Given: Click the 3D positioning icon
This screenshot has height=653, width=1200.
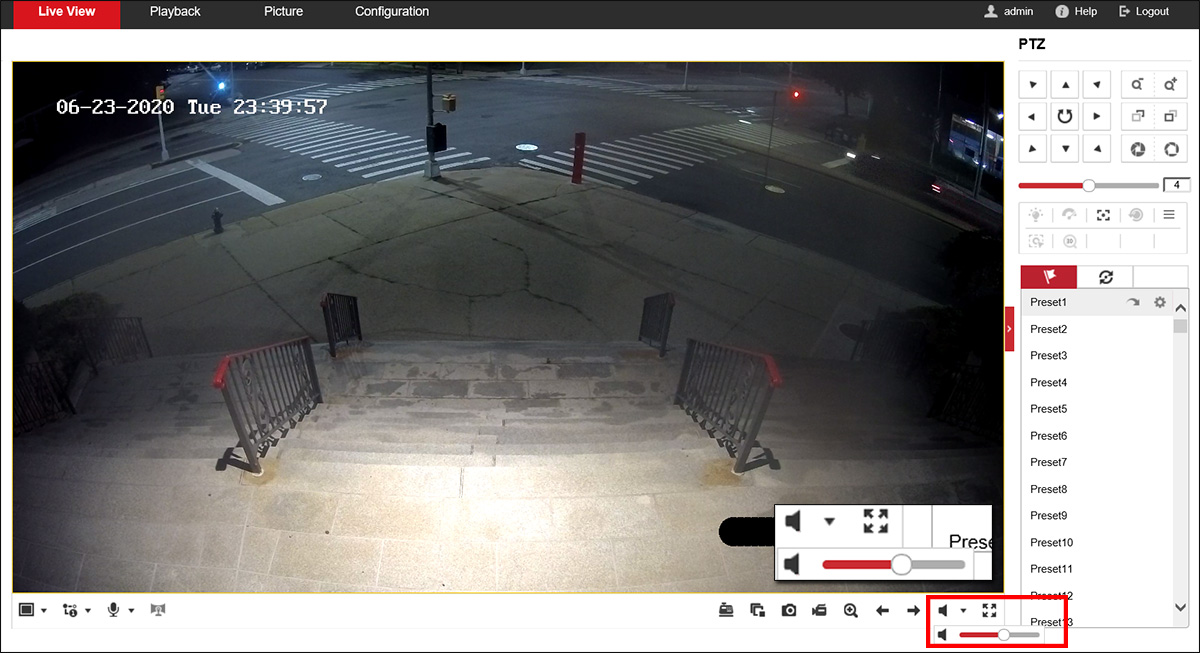Looking at the screenshot, I should point(1070,241).
